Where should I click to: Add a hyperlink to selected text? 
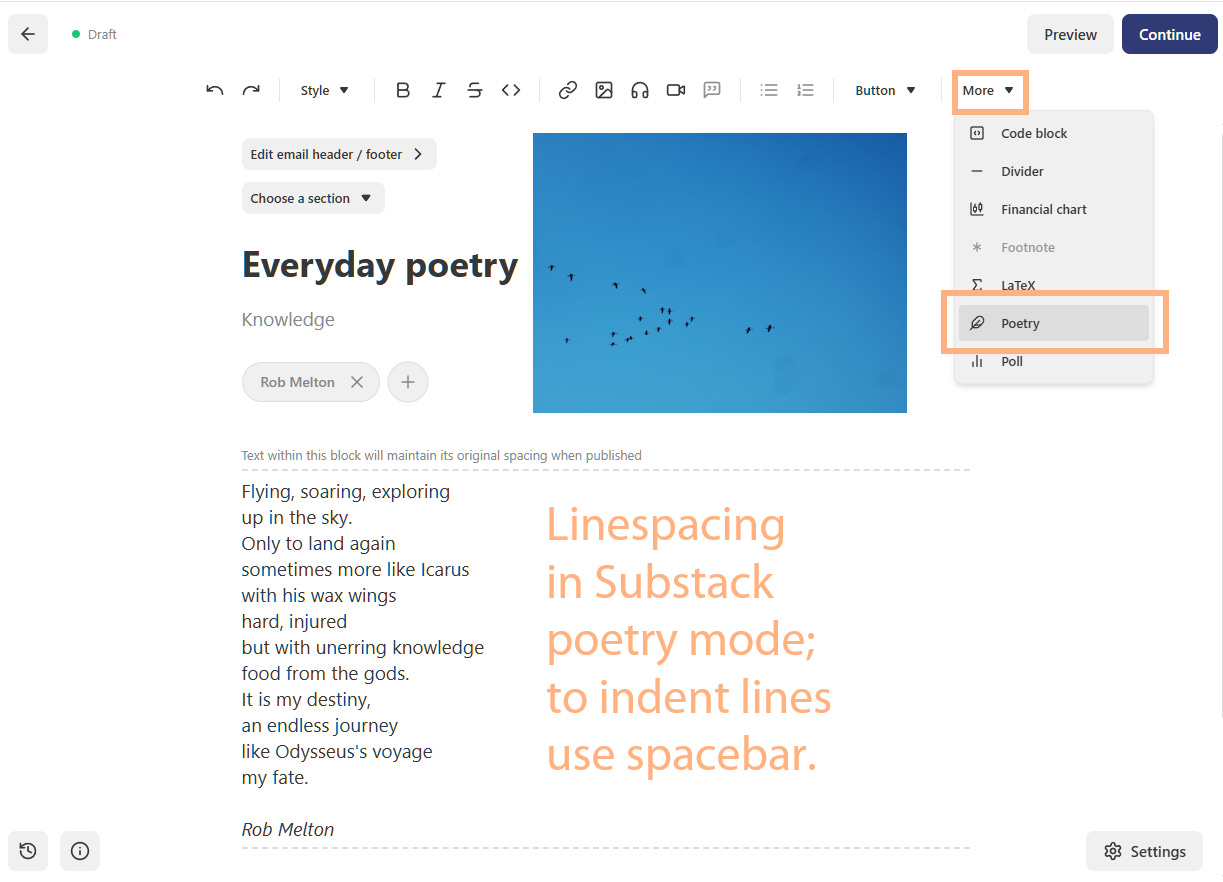(x=567, y=90)
